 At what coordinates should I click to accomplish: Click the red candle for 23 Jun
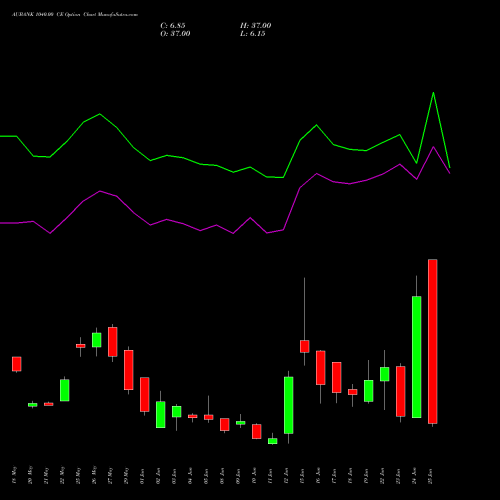coord(401,391)
